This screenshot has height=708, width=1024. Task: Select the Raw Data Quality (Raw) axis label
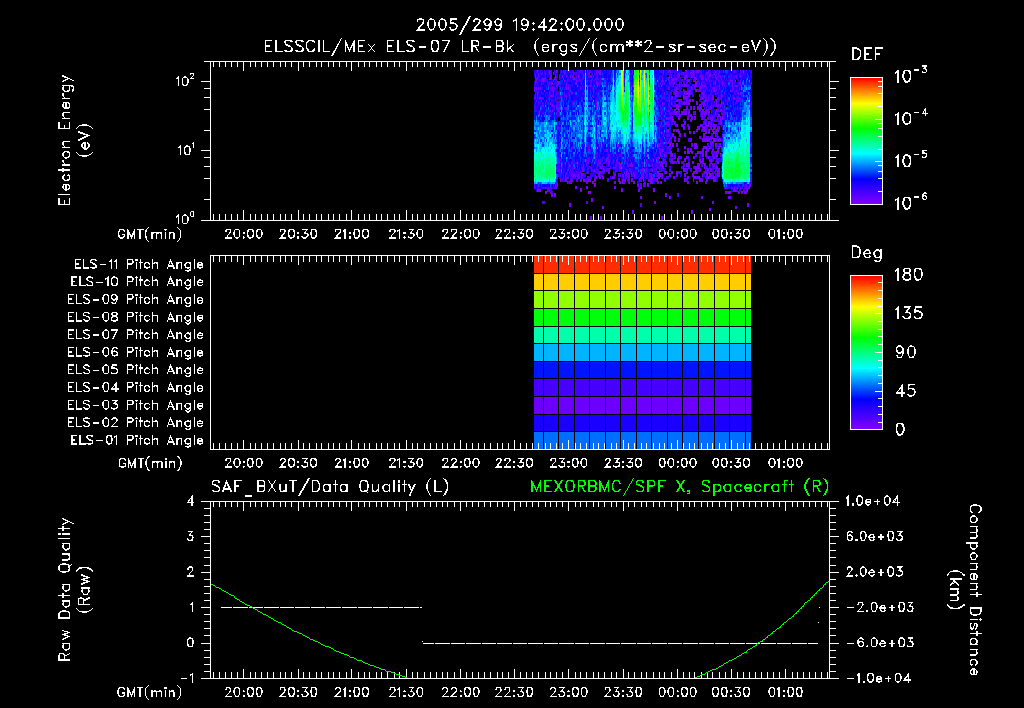coord(74,590)
